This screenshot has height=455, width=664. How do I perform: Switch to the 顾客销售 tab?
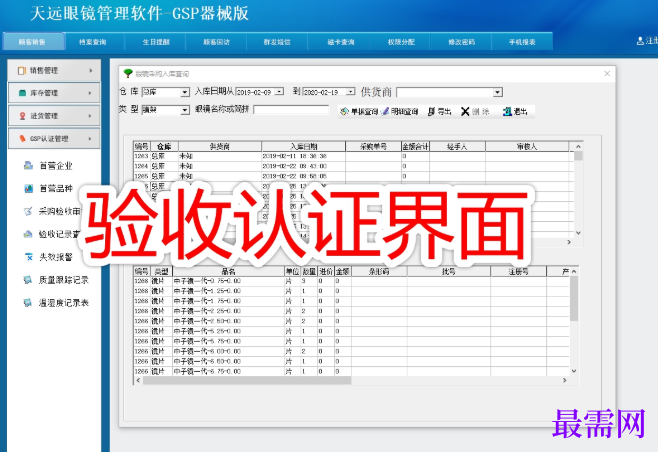33,42
